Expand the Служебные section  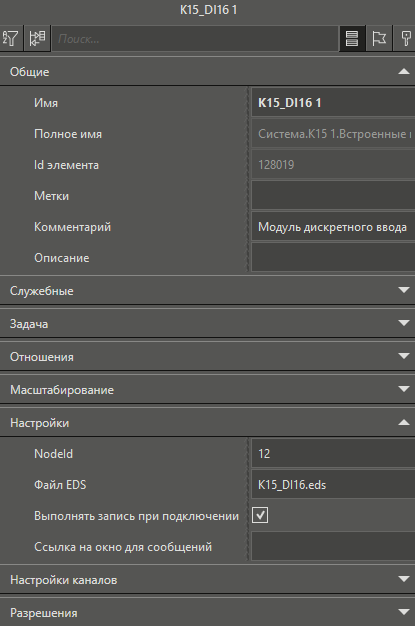[x=207, y=291]
